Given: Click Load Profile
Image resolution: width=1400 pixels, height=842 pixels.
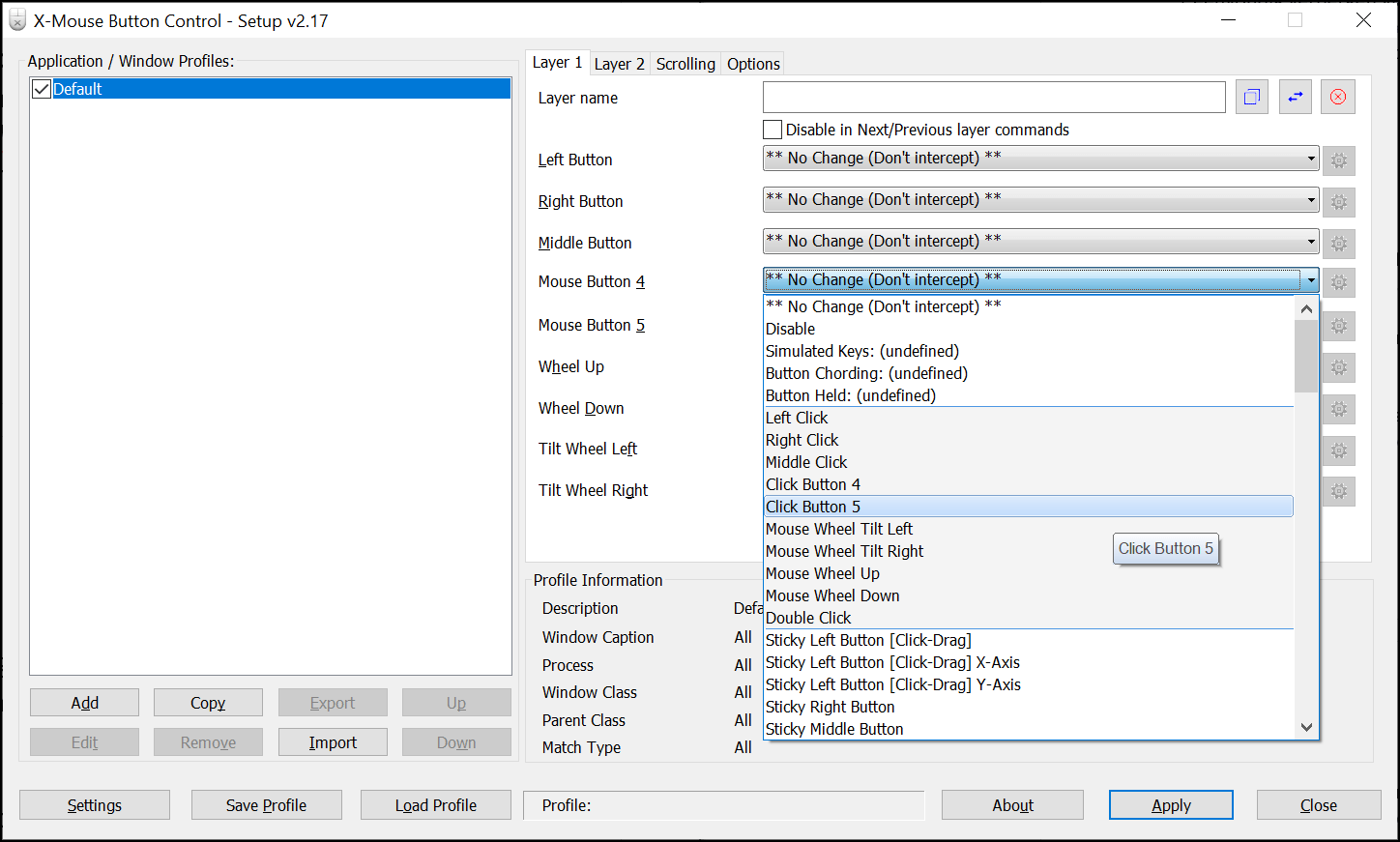Looking at the screenshot, I should pyautogui.click(x=436, y=805).
